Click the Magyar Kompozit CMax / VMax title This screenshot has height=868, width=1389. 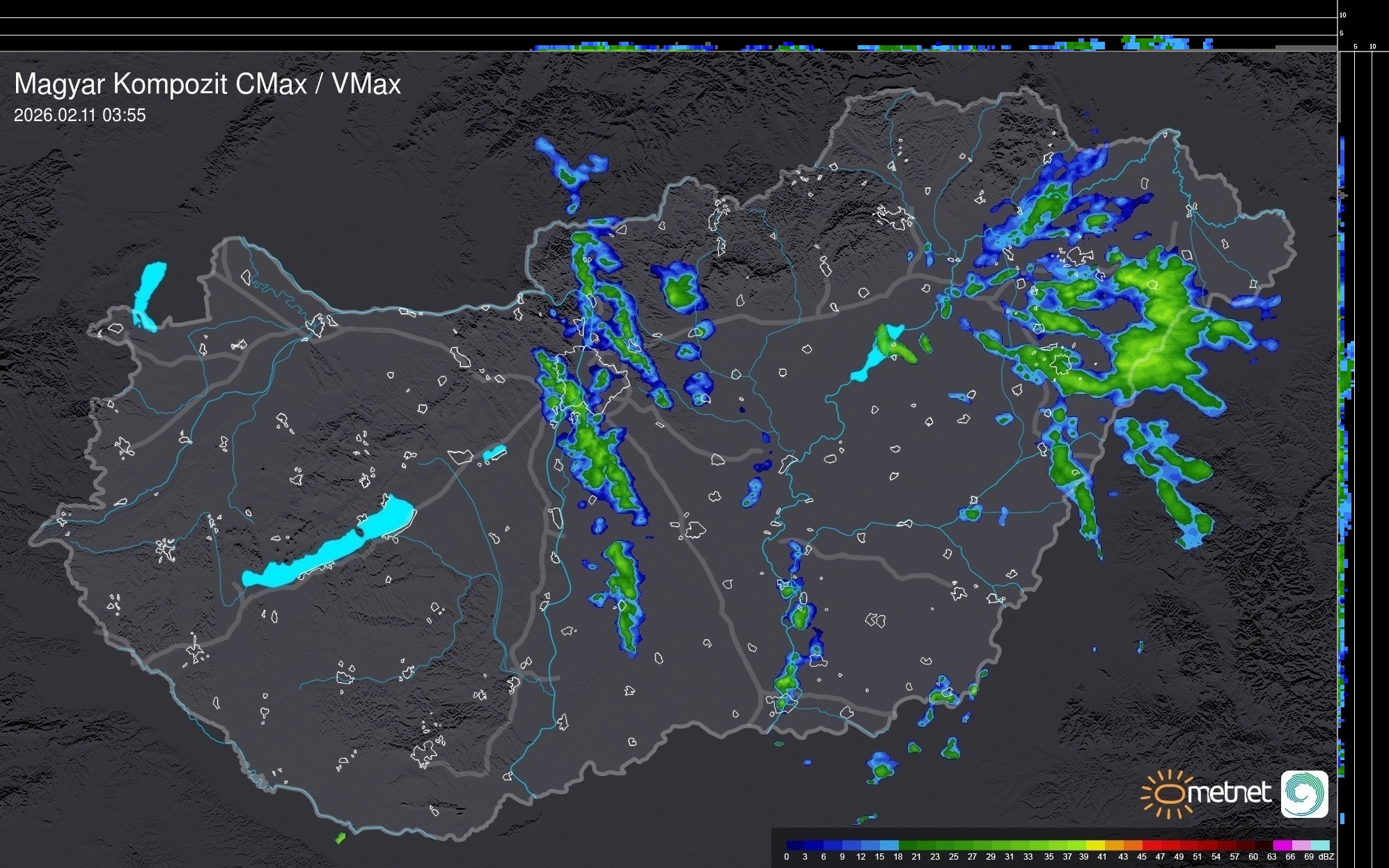point(207,84)
